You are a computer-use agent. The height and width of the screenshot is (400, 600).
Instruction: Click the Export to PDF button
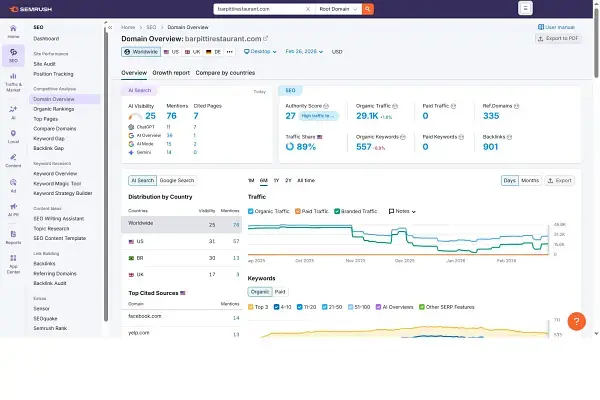(x=559, y=37)
